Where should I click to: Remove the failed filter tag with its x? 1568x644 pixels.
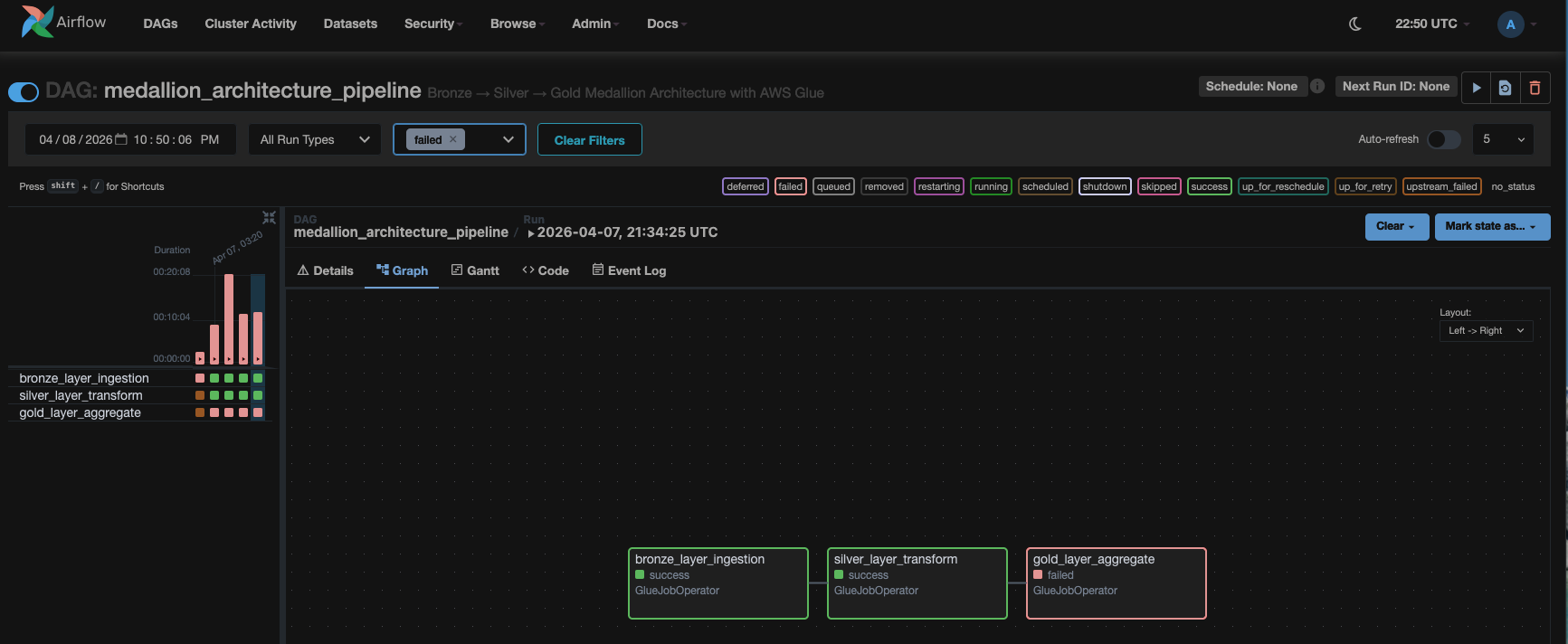[453, 139]
